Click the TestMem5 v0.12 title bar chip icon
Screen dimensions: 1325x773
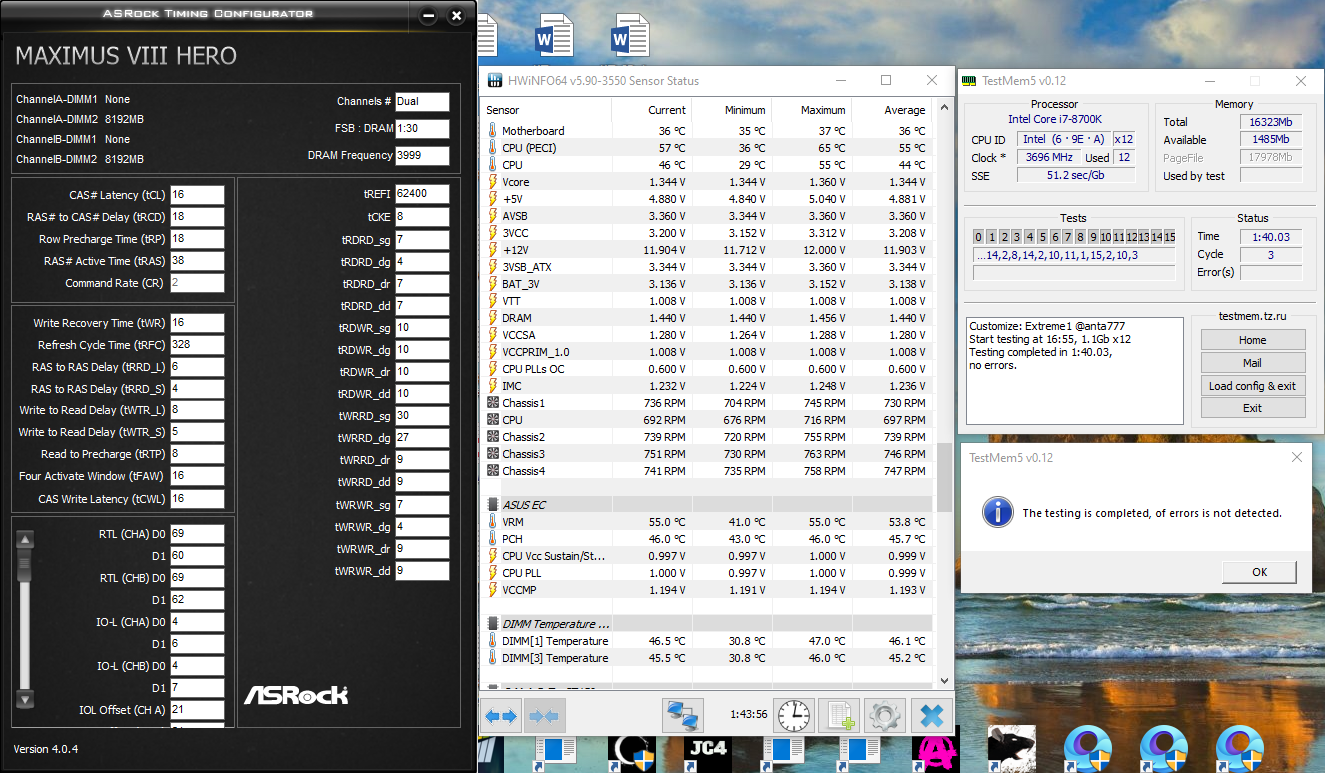coord(969,81)
